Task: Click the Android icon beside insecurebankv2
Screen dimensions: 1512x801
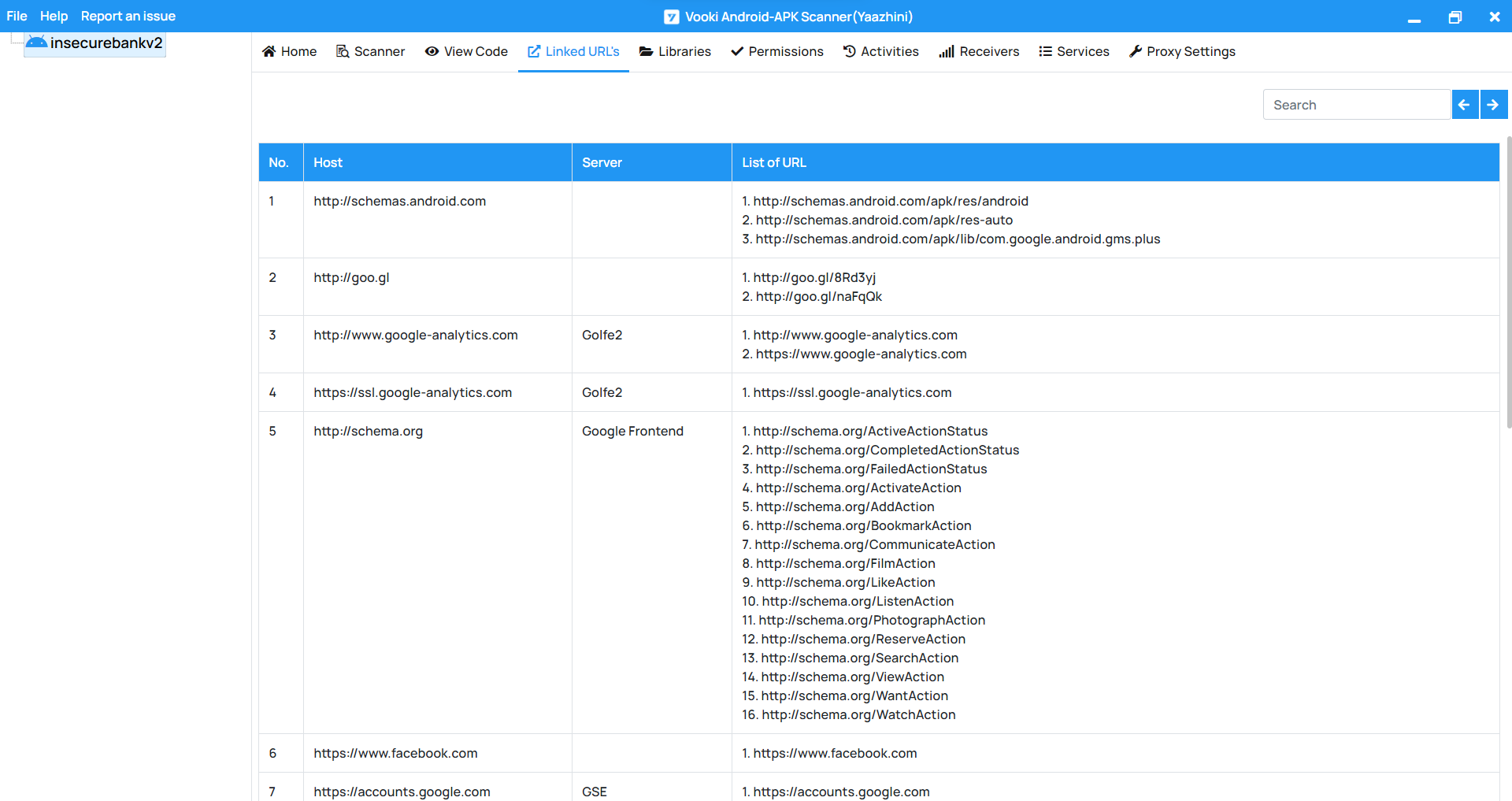Action: (36, 42)
